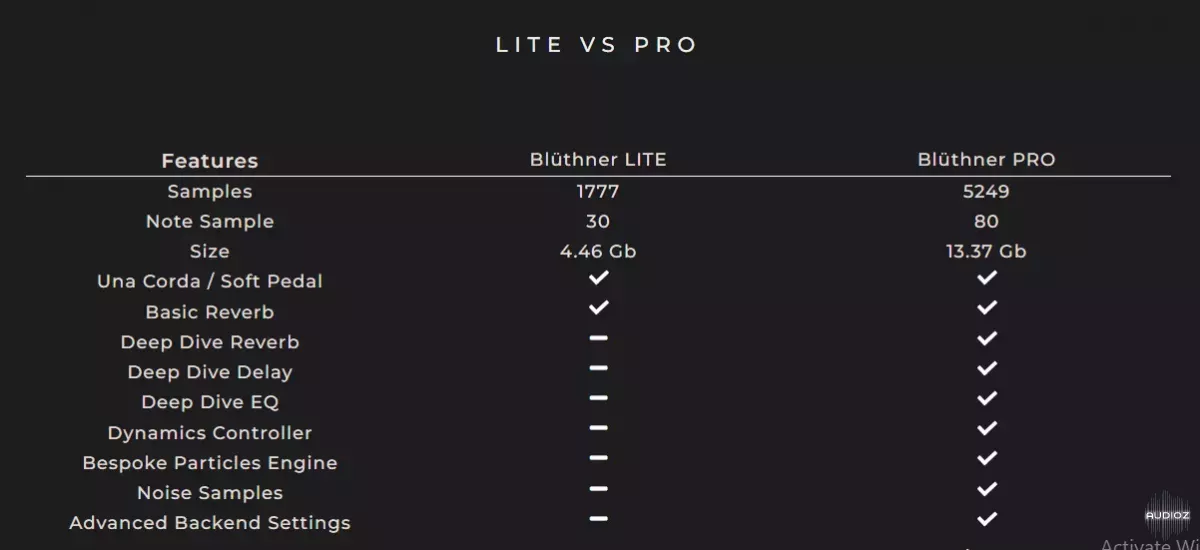Click the LITE dash for Deep Dive Delay
1200x550 pixels.
(x=598, y=369)
